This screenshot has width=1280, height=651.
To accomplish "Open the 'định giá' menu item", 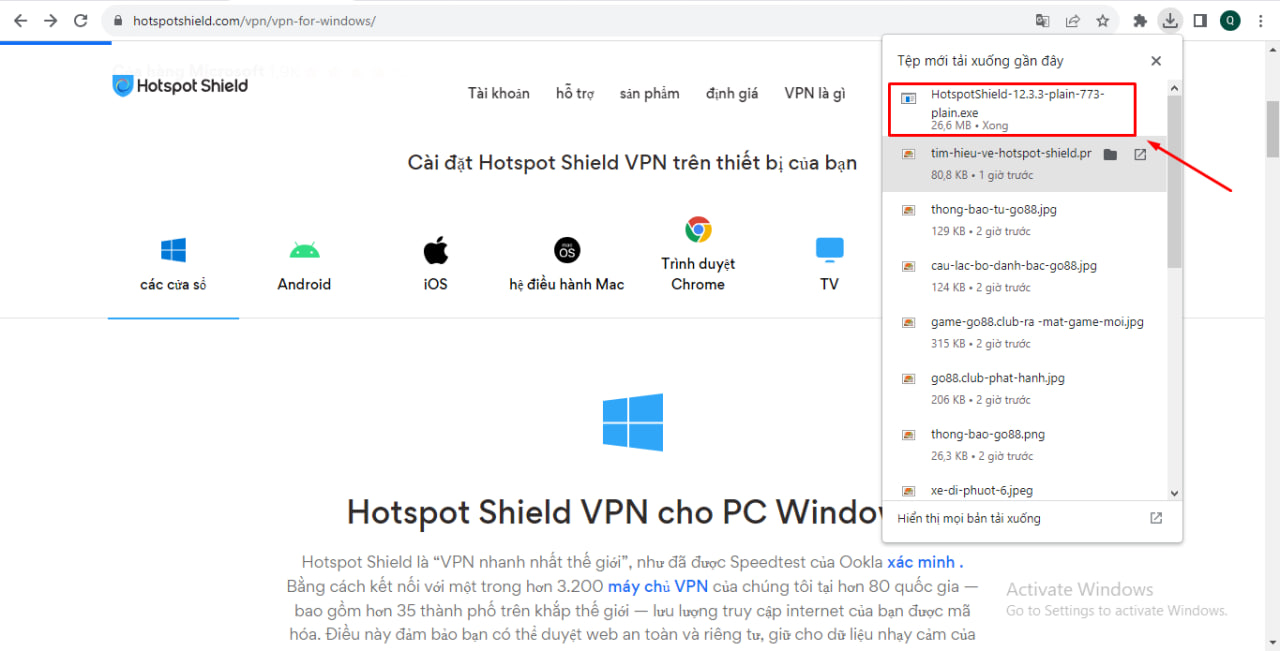I will point(732,93).
